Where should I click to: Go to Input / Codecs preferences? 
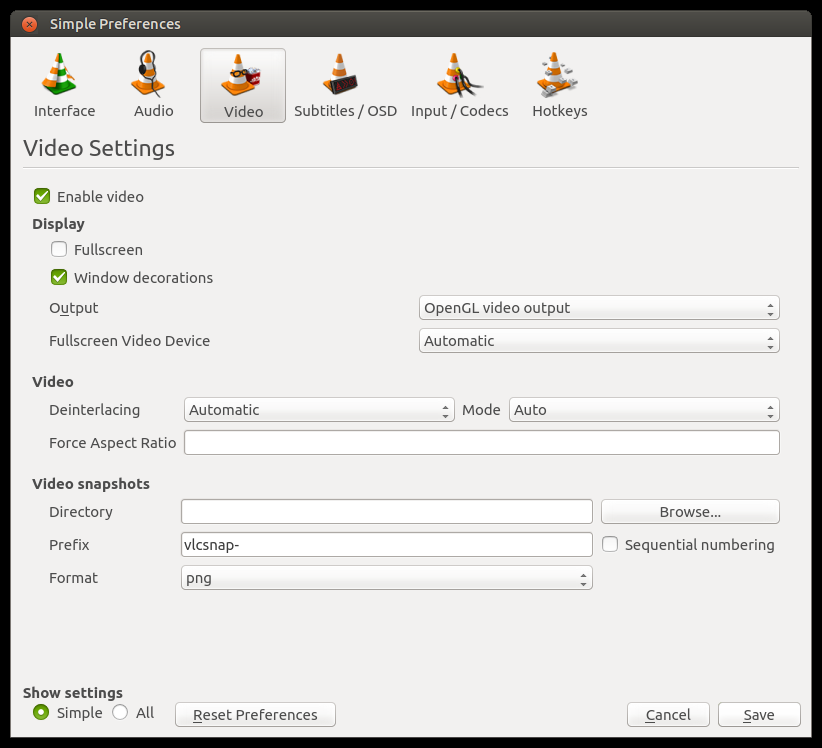click(x=459, y=84)
